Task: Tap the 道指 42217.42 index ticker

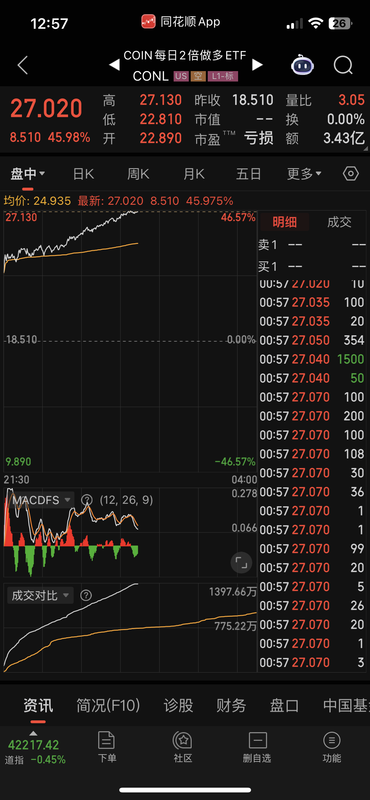Action: coord(36,752)
